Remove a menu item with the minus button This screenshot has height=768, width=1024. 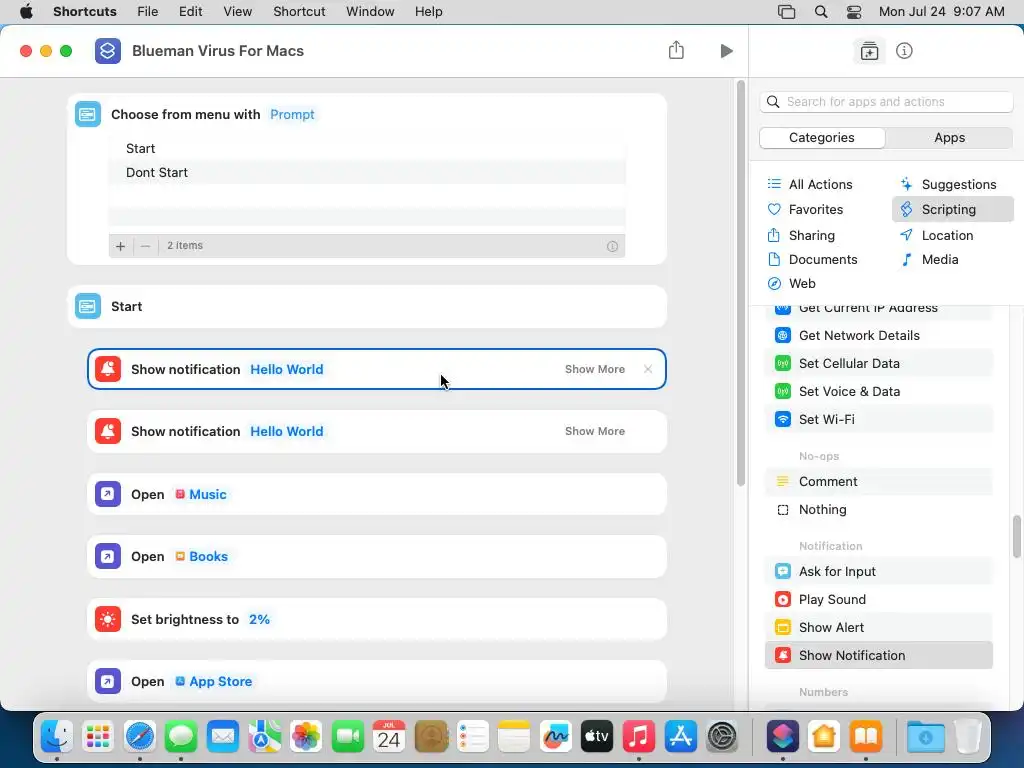146,246
